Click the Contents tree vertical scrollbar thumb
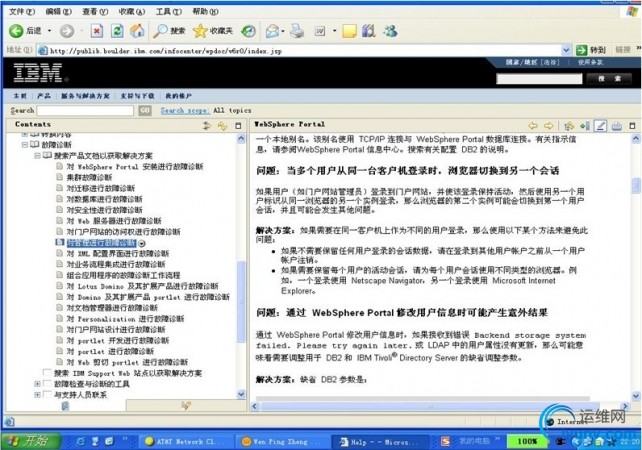Screen dimensions: 642x450 click(242, 302)
